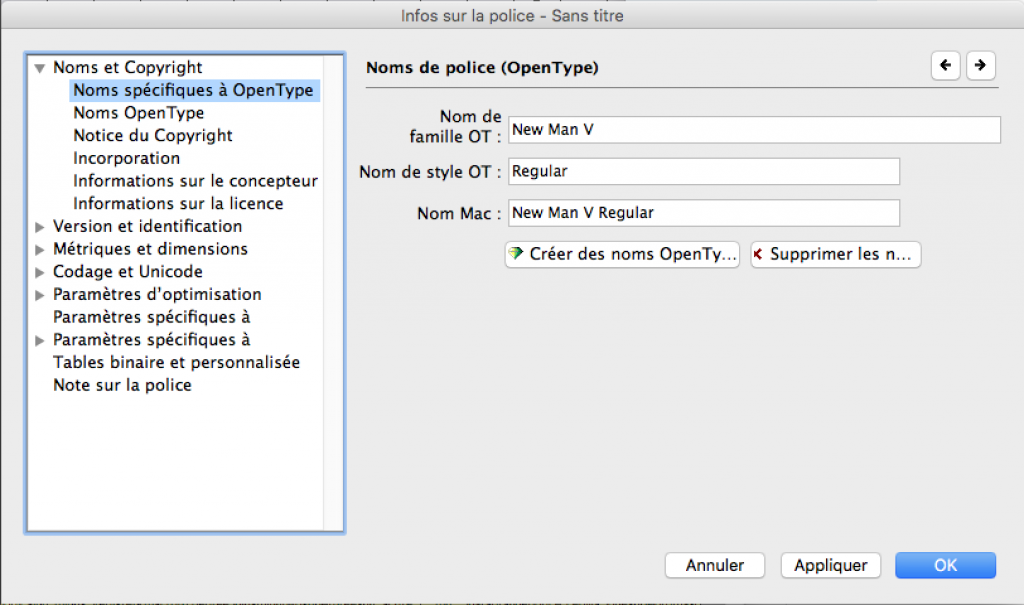Collapse the Noms et Copyright section

40,69
